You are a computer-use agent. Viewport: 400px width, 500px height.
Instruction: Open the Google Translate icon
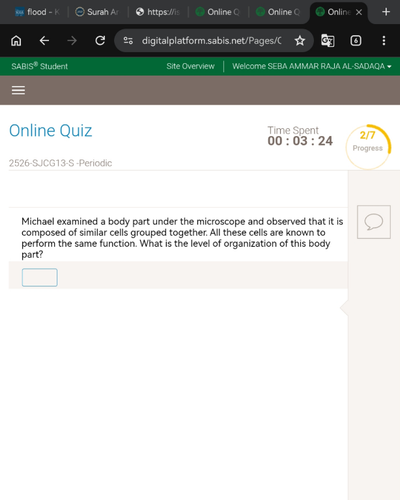(328, 41)
